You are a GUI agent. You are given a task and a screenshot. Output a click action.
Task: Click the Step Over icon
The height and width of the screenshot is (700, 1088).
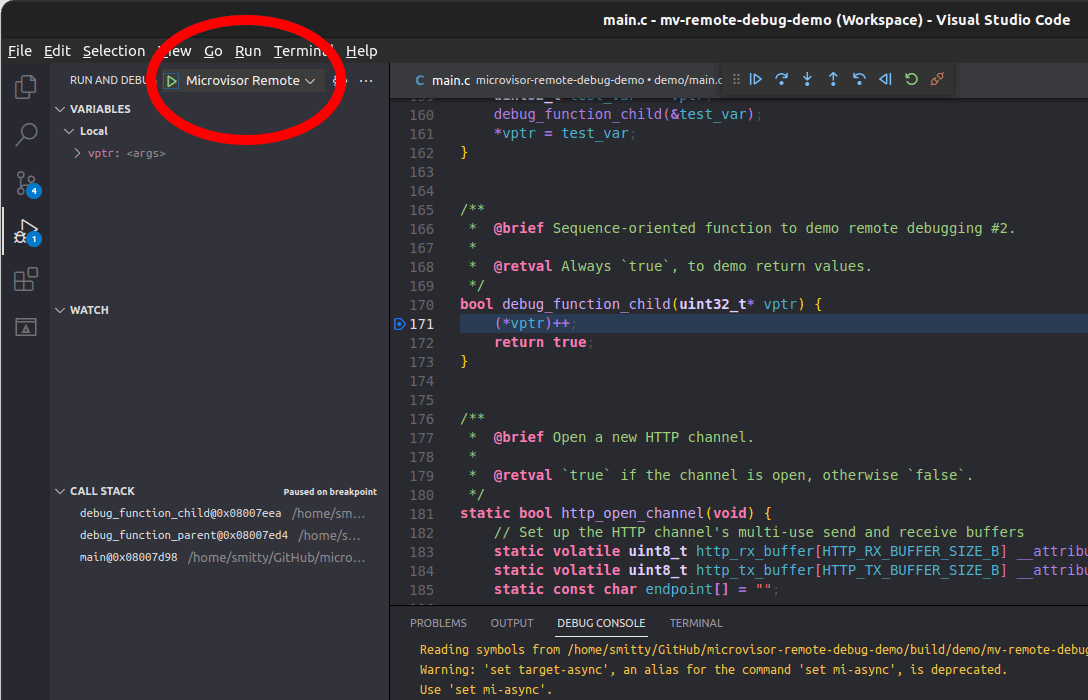coord(781,79)
